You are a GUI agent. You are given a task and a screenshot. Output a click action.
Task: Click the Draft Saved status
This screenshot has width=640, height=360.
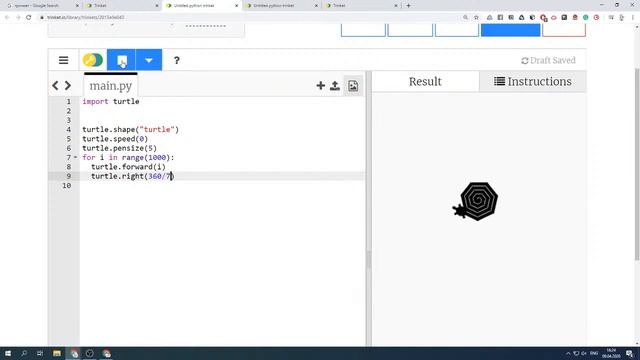[548, 60]
